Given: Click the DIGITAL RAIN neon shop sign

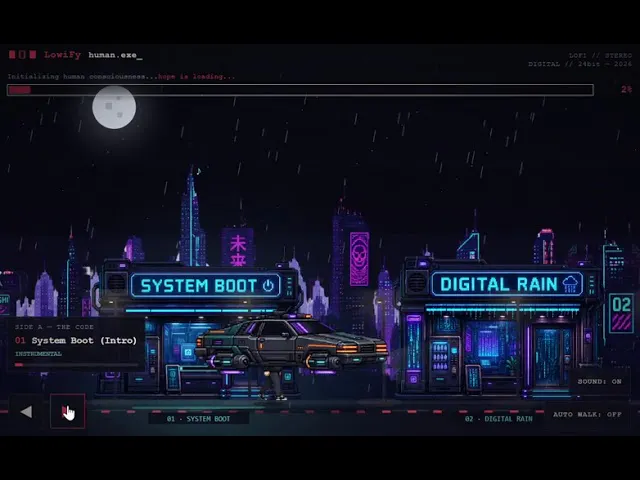Looking at the screenshot, I should point(507,284).
